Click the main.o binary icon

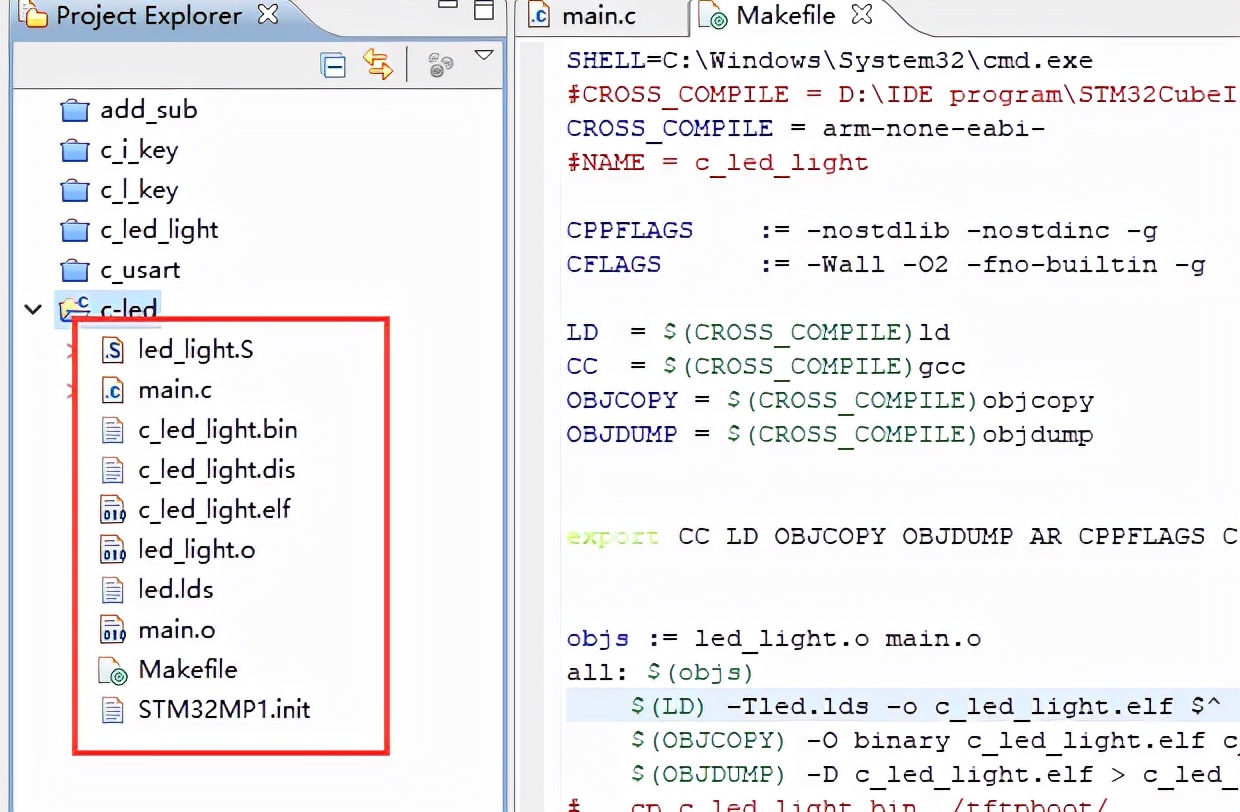click(112, 630)
